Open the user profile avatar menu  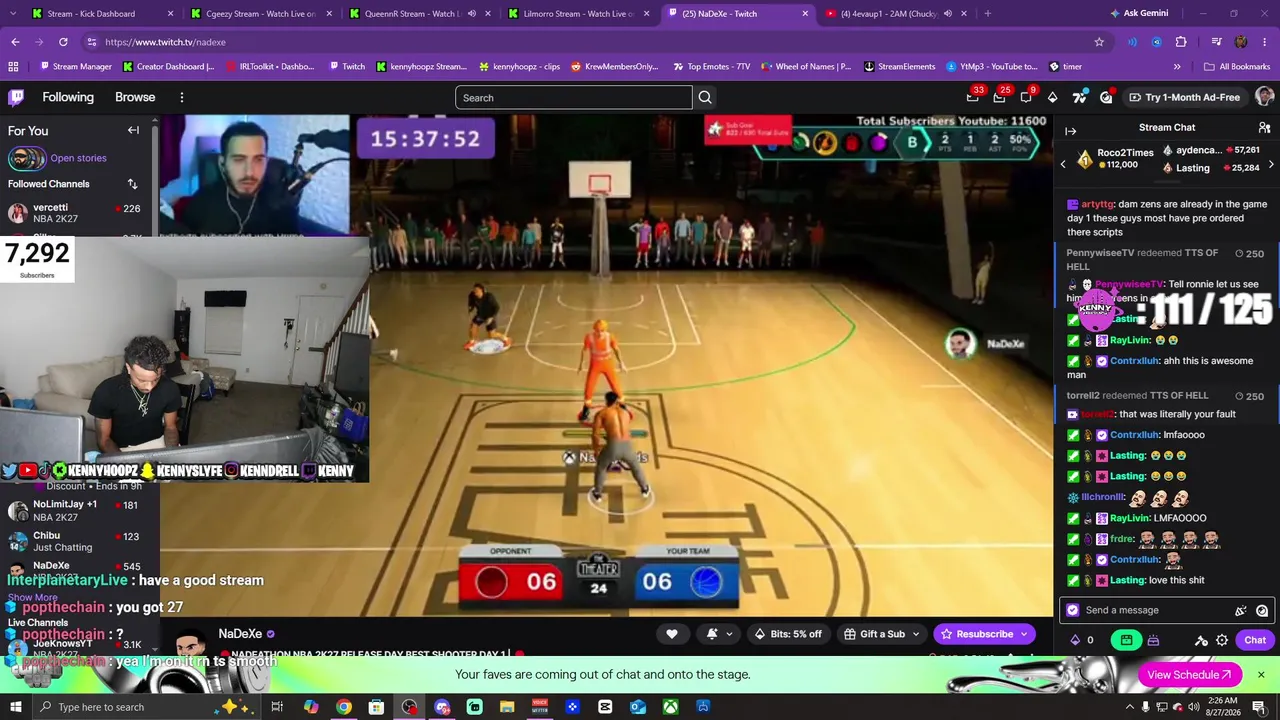pyautogui.click(x=1264, y=97)
